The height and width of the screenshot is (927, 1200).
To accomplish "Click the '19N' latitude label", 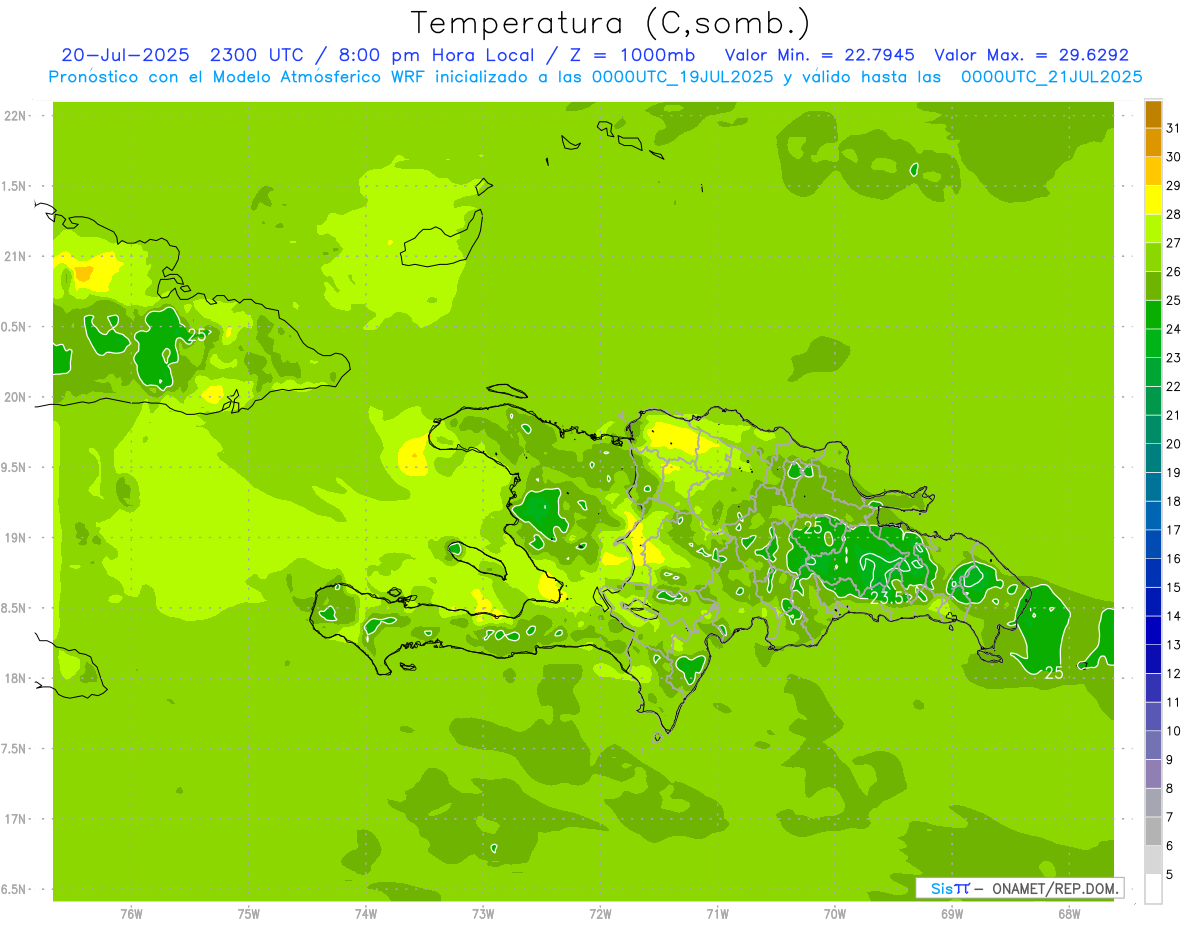I will click(14, 538).
